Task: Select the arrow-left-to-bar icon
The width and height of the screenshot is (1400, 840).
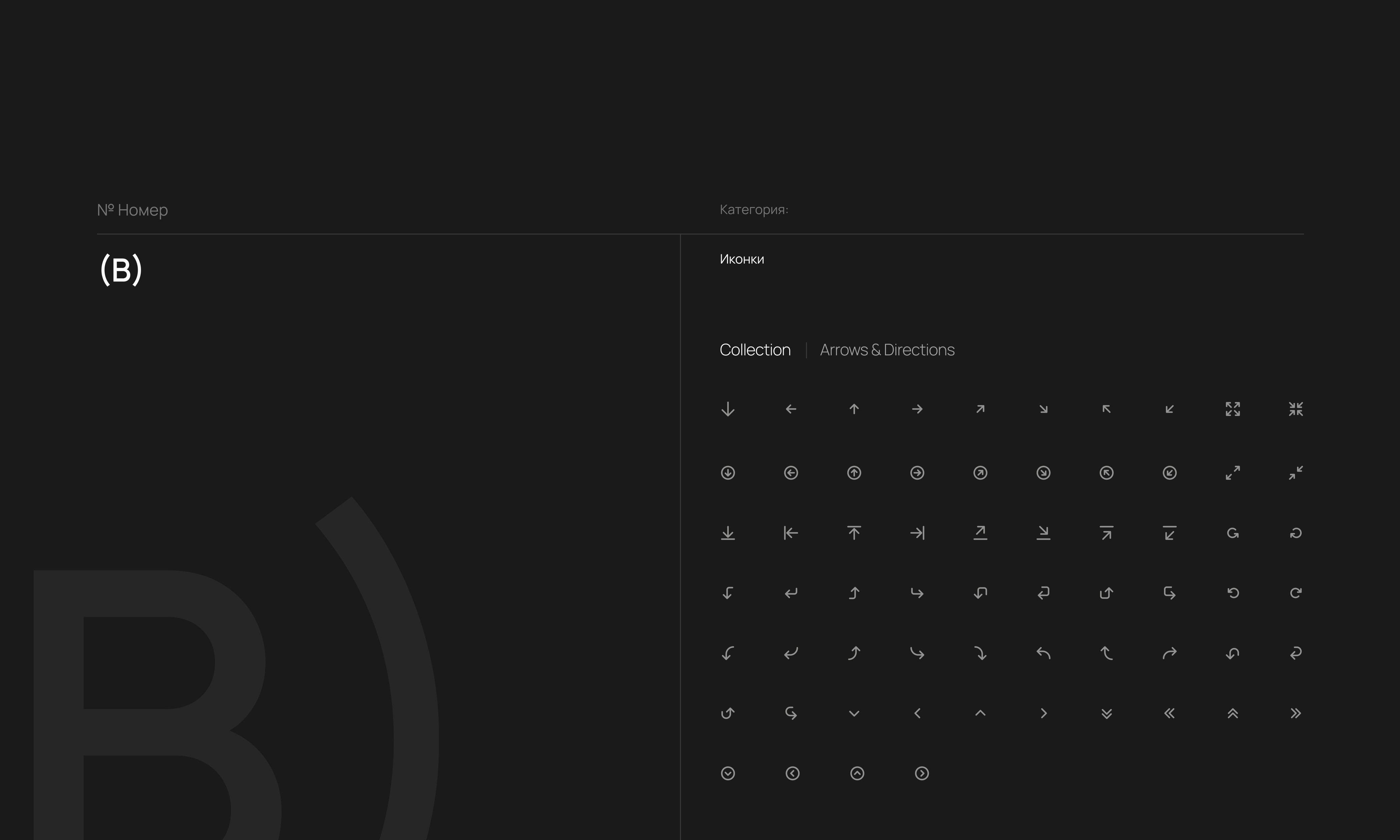Action: tap(791, 533)
